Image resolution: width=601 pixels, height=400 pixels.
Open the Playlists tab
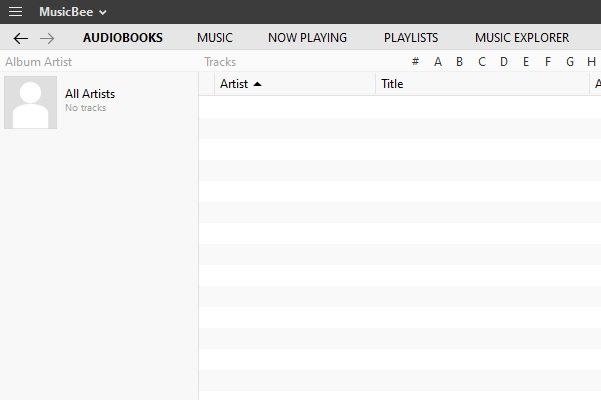tap(411, 38)
